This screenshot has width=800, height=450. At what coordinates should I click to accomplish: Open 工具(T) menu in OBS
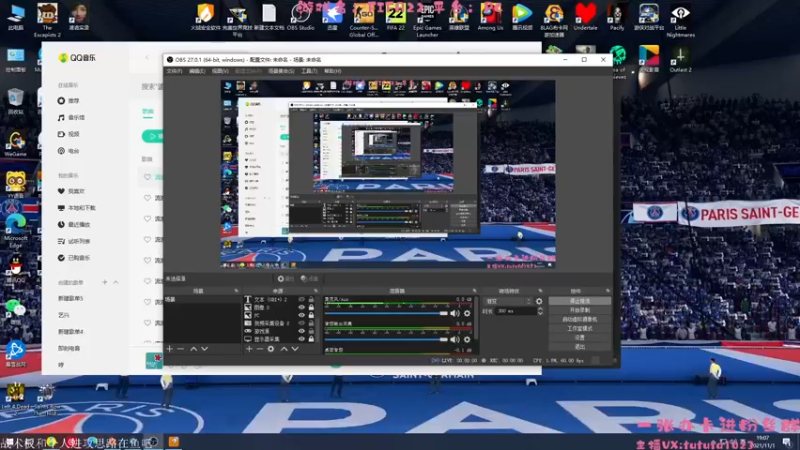(x=309, y=71)
